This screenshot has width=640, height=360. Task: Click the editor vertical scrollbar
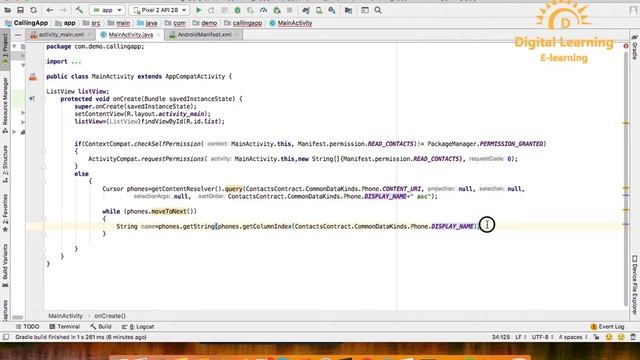click(x=626, y=180)
